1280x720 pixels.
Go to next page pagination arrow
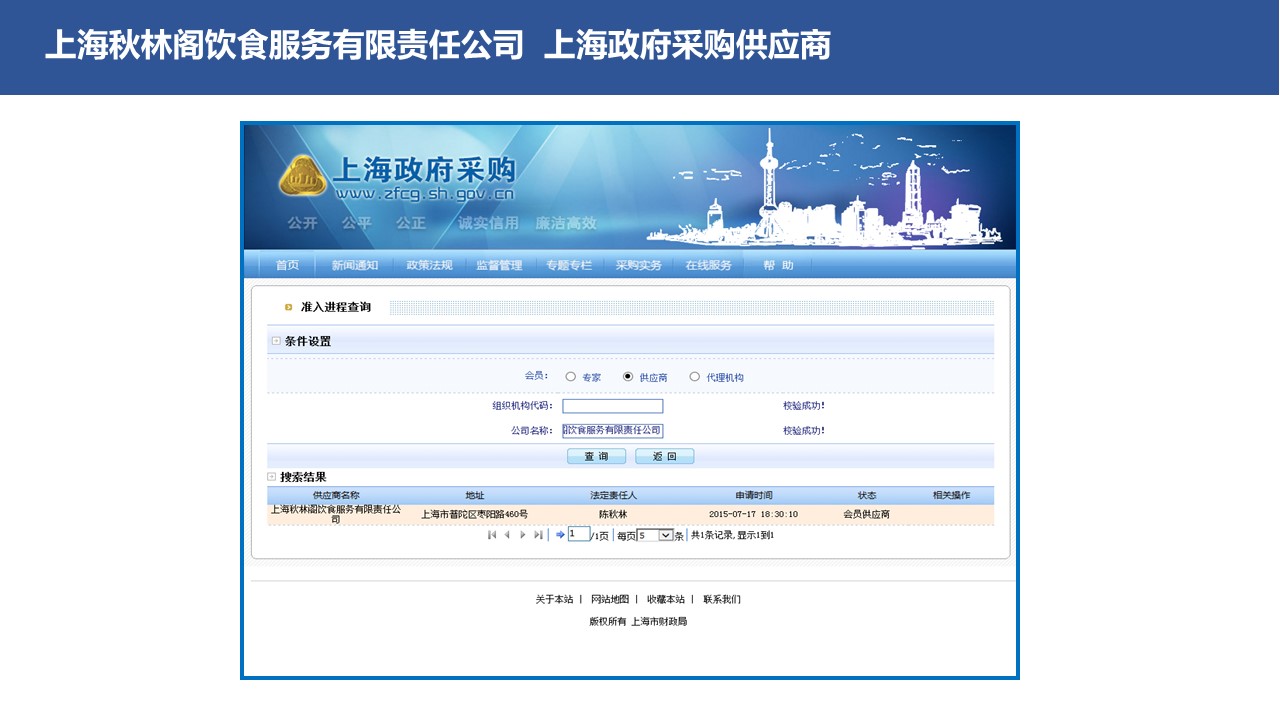click(522, 535)
